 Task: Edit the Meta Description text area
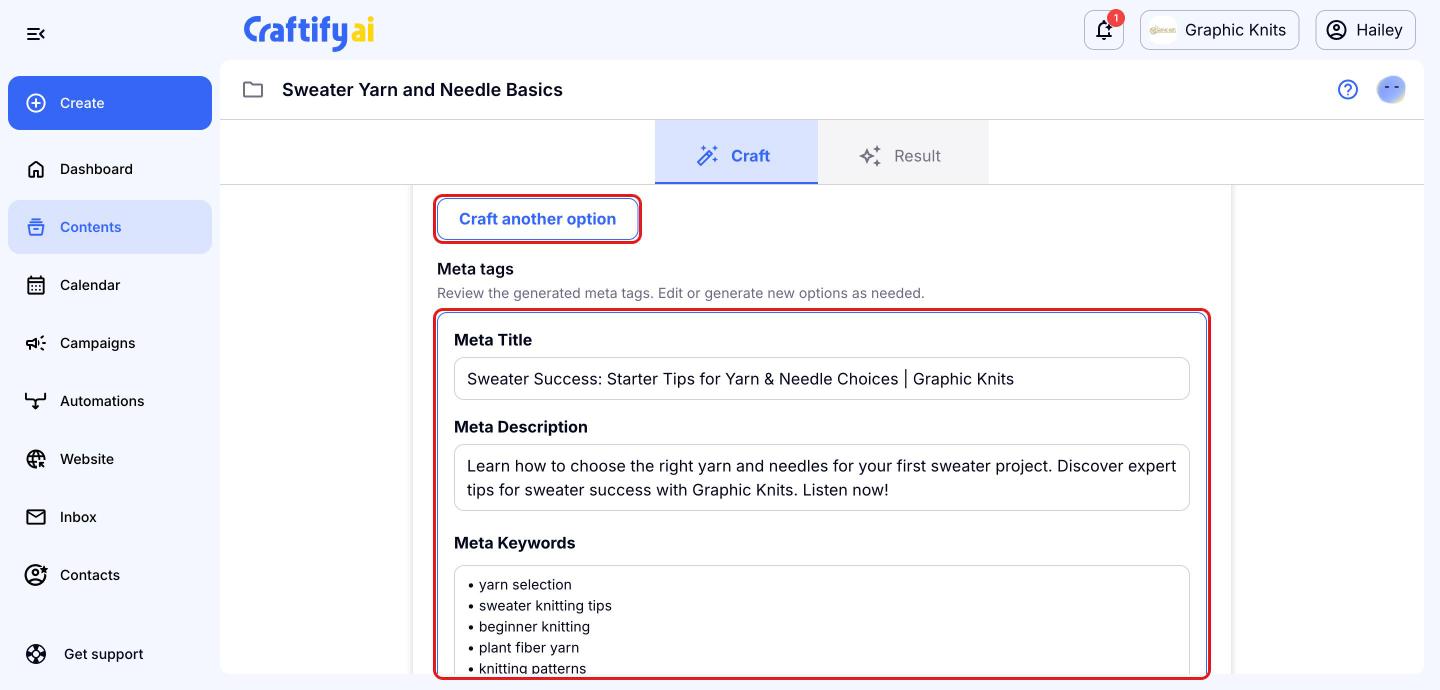point(821,478)
